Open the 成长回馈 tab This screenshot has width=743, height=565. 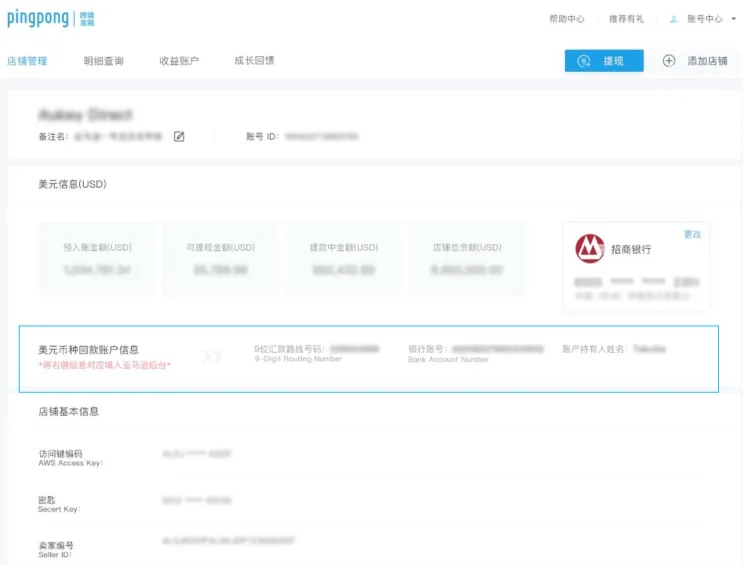point(254,60)
